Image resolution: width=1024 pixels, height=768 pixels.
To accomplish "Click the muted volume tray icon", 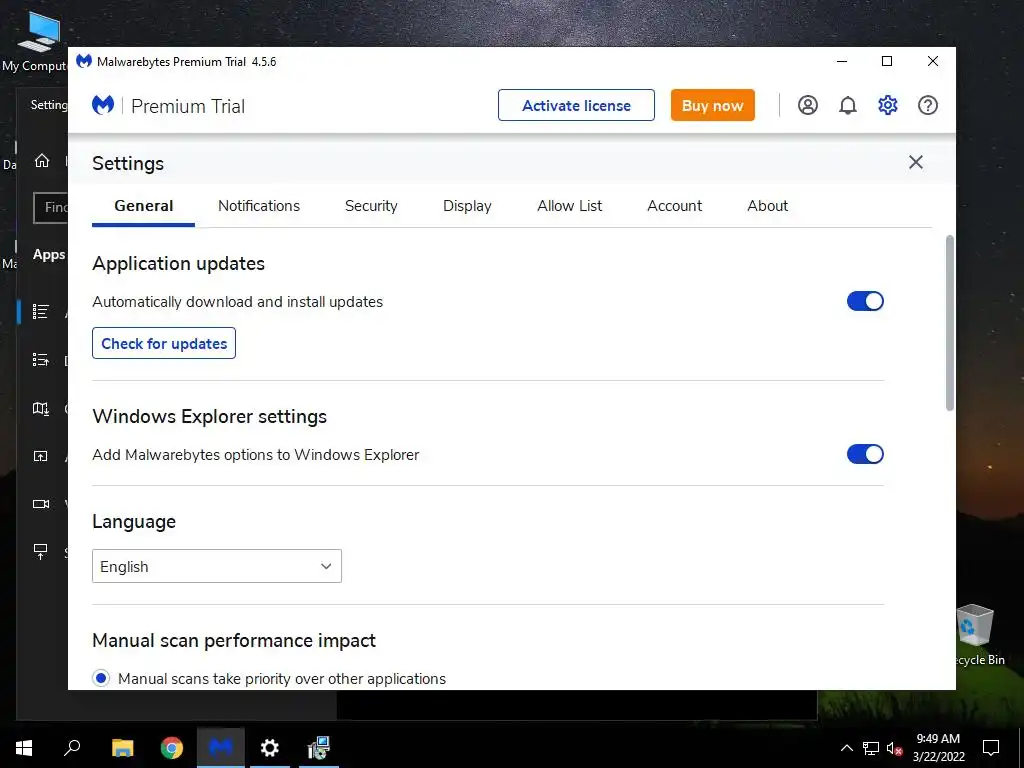I will [894, 748].
